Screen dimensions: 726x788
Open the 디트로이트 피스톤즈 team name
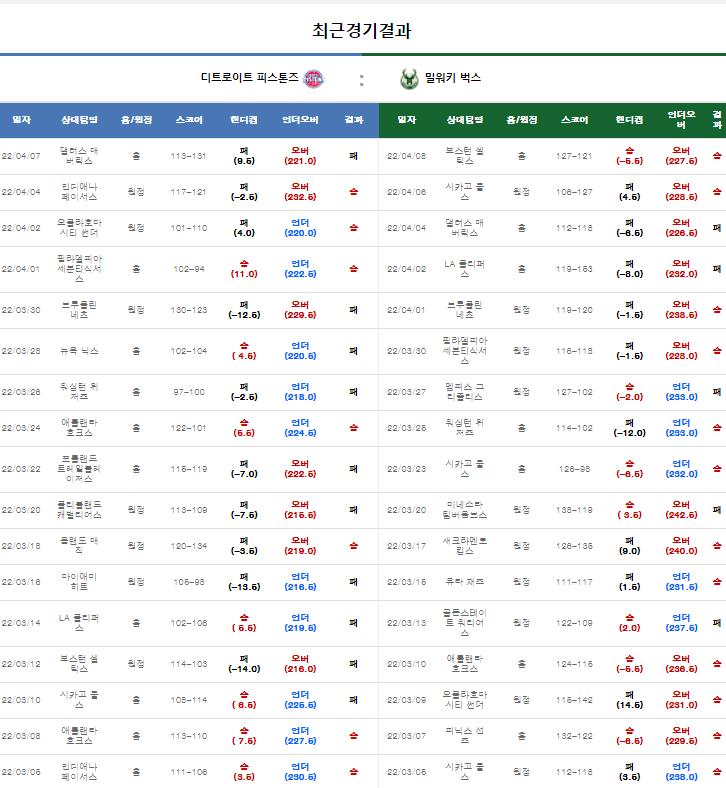coord(249,78)
